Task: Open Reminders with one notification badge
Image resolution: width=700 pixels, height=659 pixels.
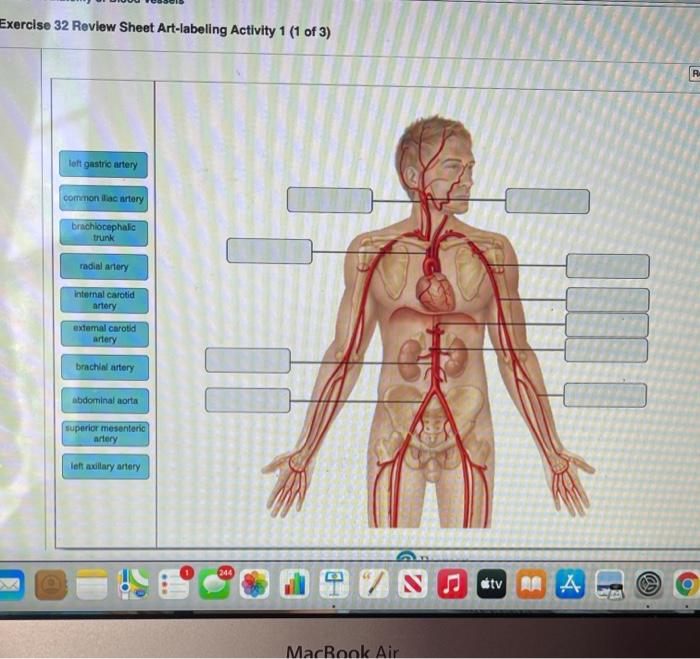Action: [x=174, y=584]
